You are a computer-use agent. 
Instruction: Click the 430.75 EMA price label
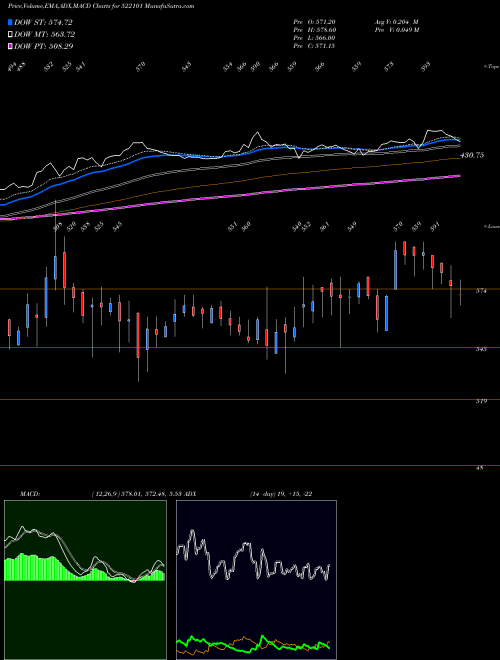pyautogui.click(x=472, y=155)
